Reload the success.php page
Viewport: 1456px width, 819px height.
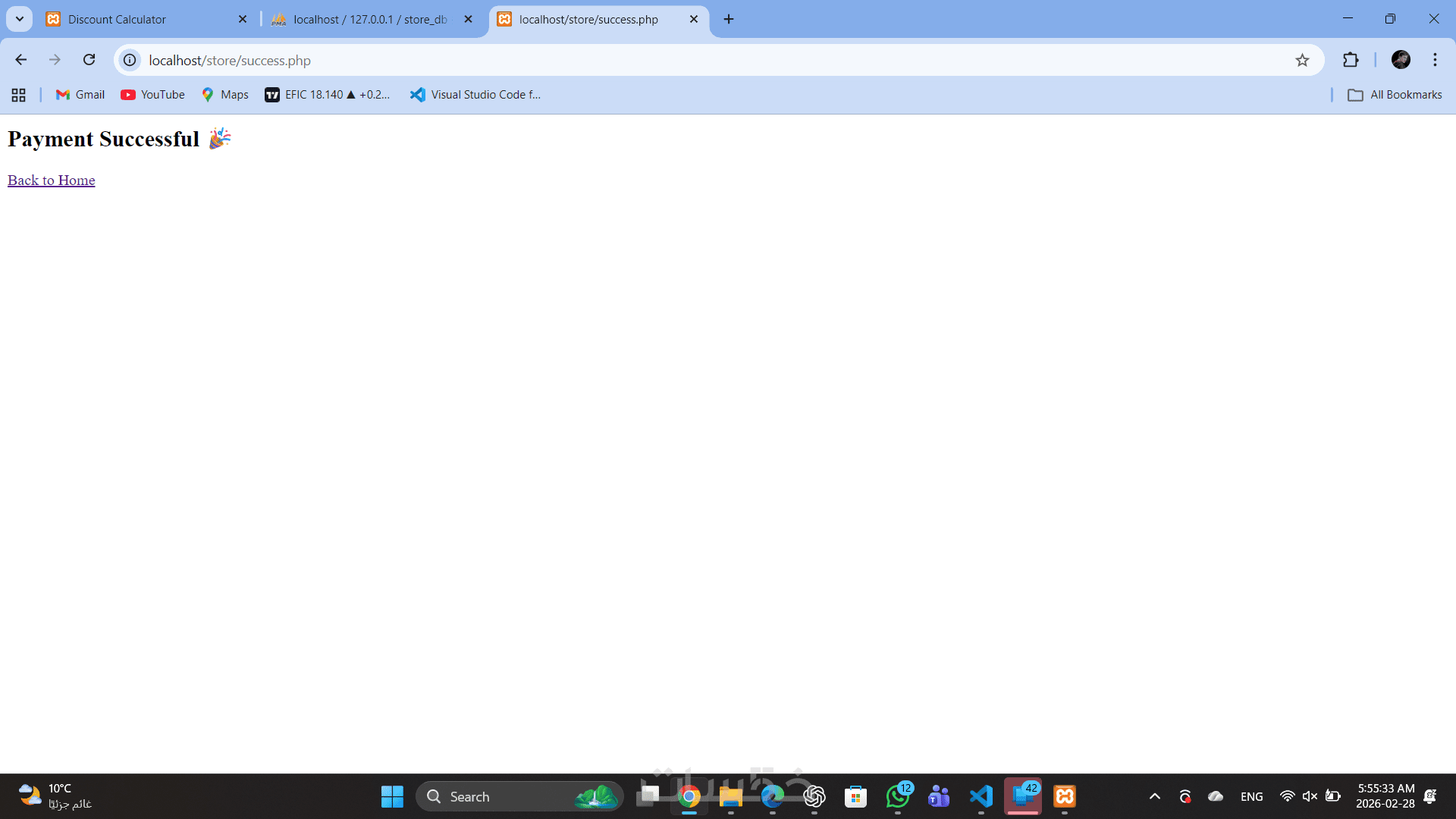tap(89, 60)
